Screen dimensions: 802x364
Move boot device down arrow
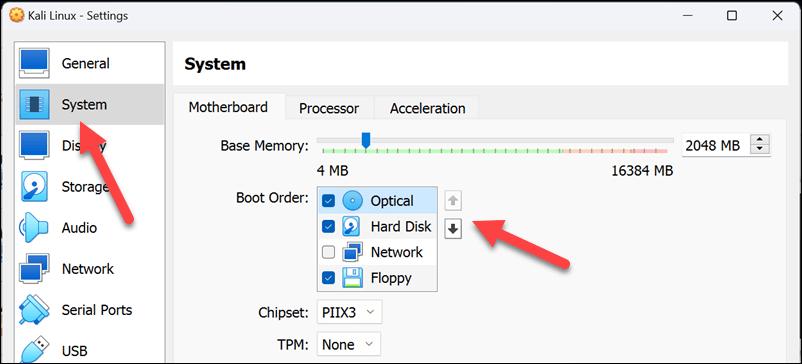[453, 230]
